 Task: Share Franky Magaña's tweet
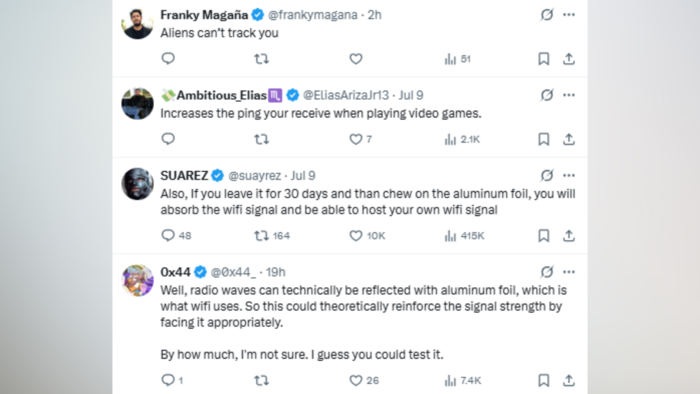pos(568,59)
